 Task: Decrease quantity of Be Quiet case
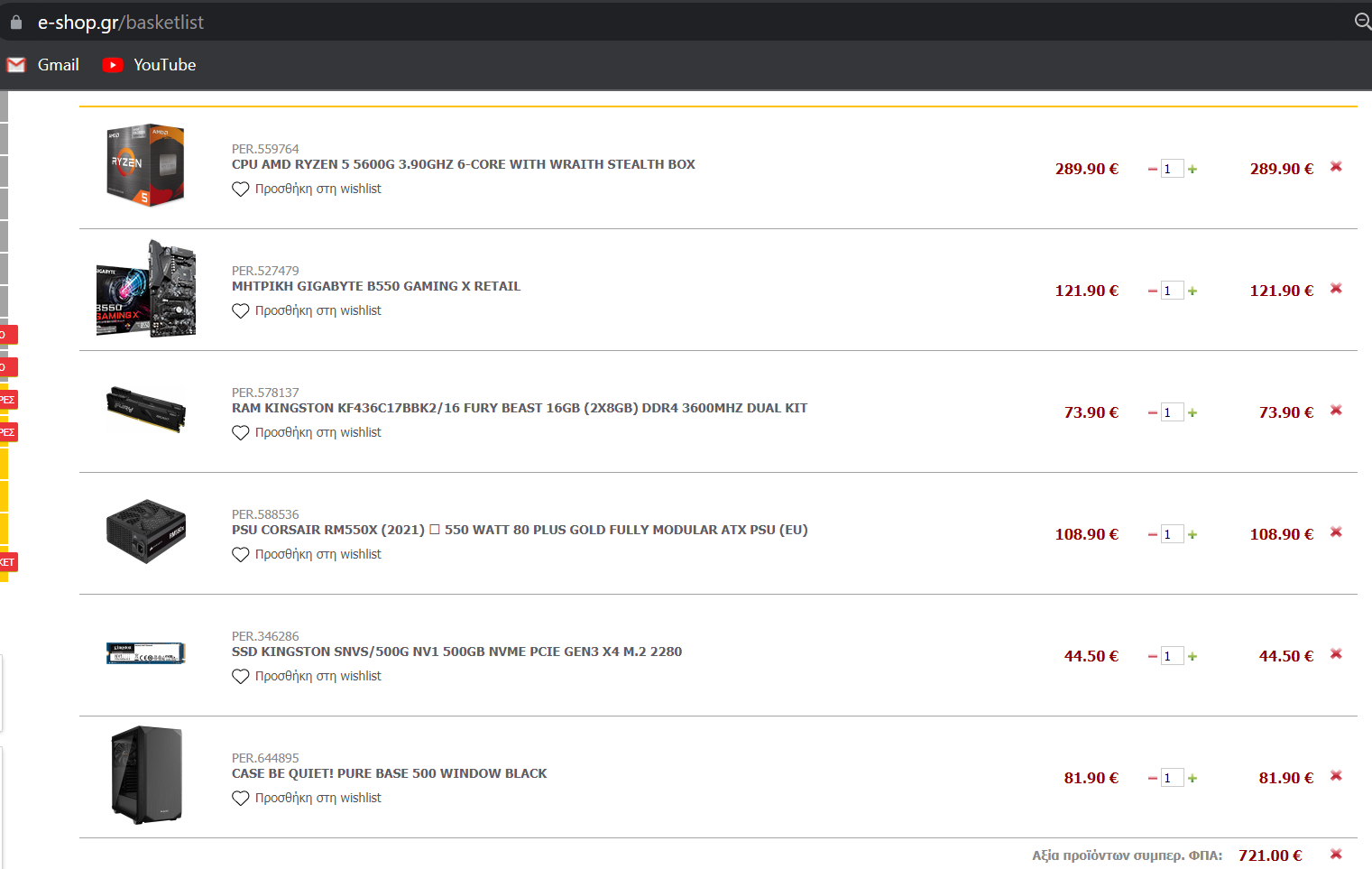click(1152, 779)
